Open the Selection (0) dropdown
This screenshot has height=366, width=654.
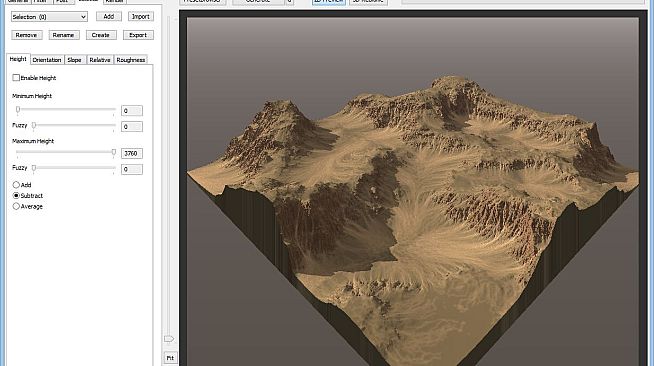coord(49,17)
